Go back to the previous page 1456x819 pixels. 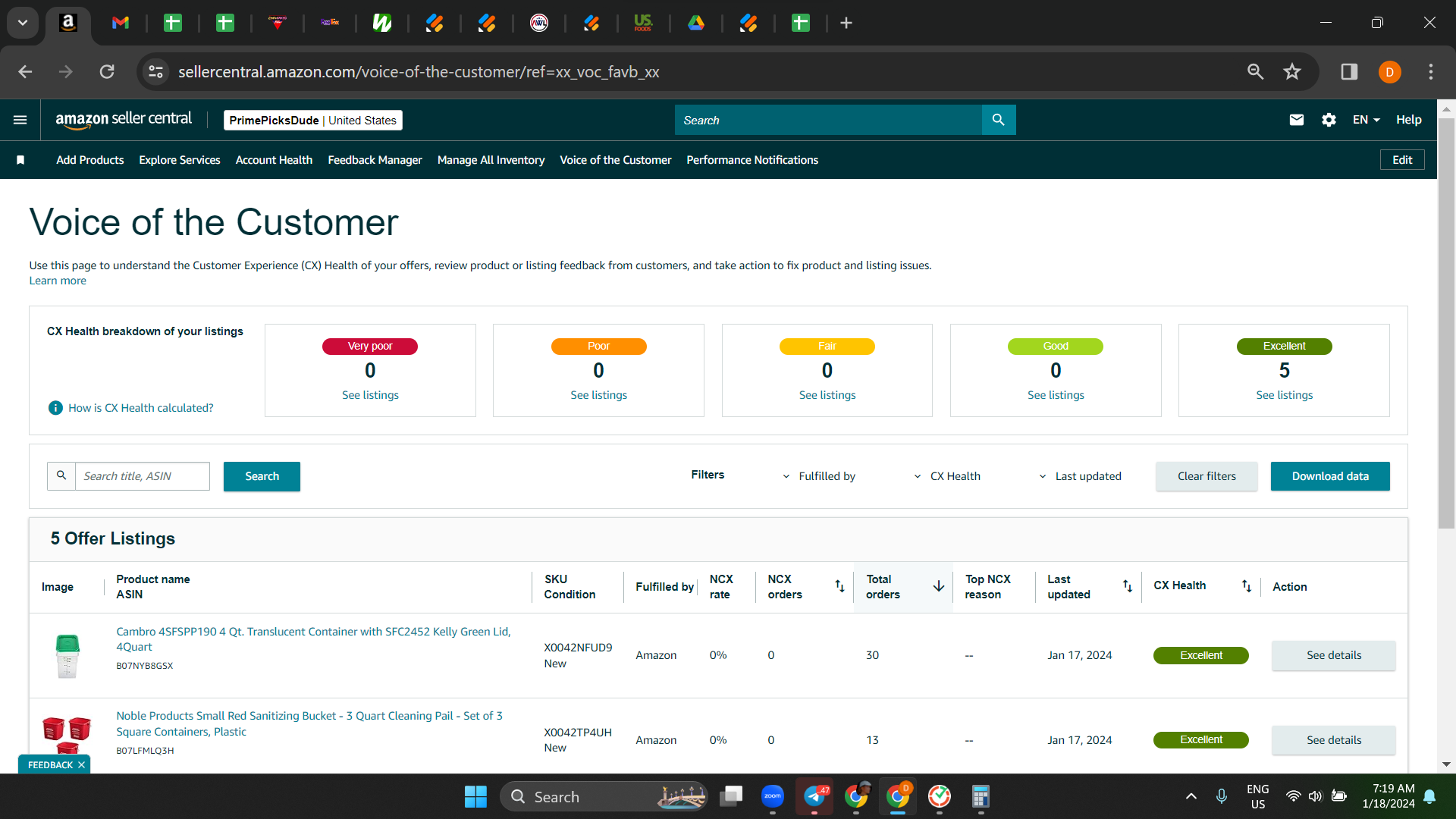pyautogui.click(x=25, y=72)
